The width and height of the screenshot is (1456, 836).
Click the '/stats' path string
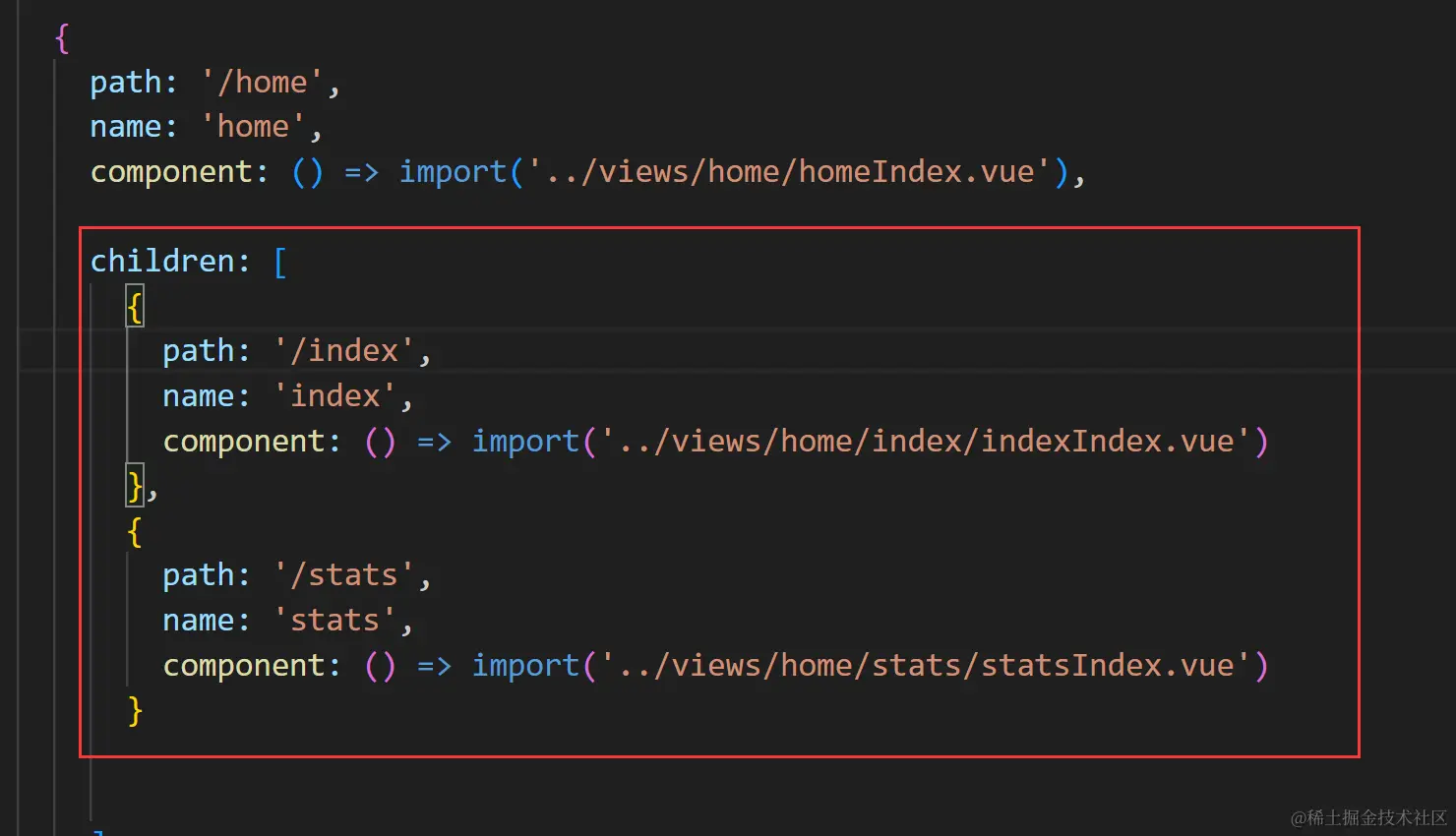click(x=344, y=575)
